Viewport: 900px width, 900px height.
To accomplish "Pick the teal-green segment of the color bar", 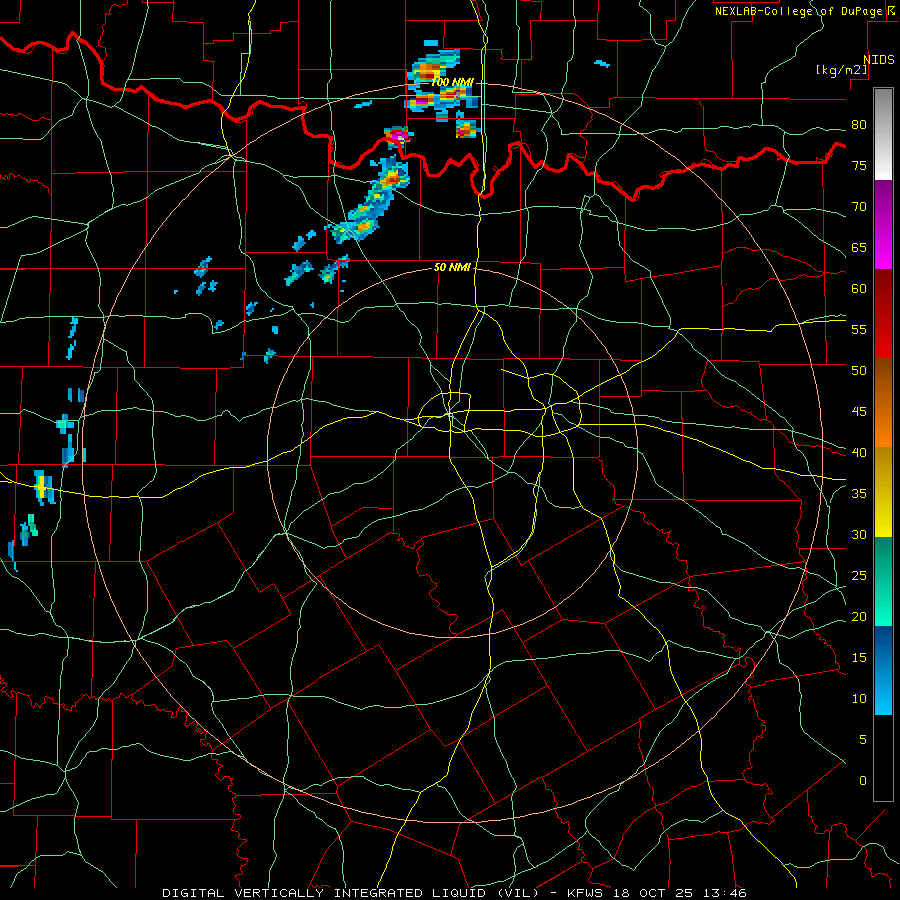I will pos(883,581).
